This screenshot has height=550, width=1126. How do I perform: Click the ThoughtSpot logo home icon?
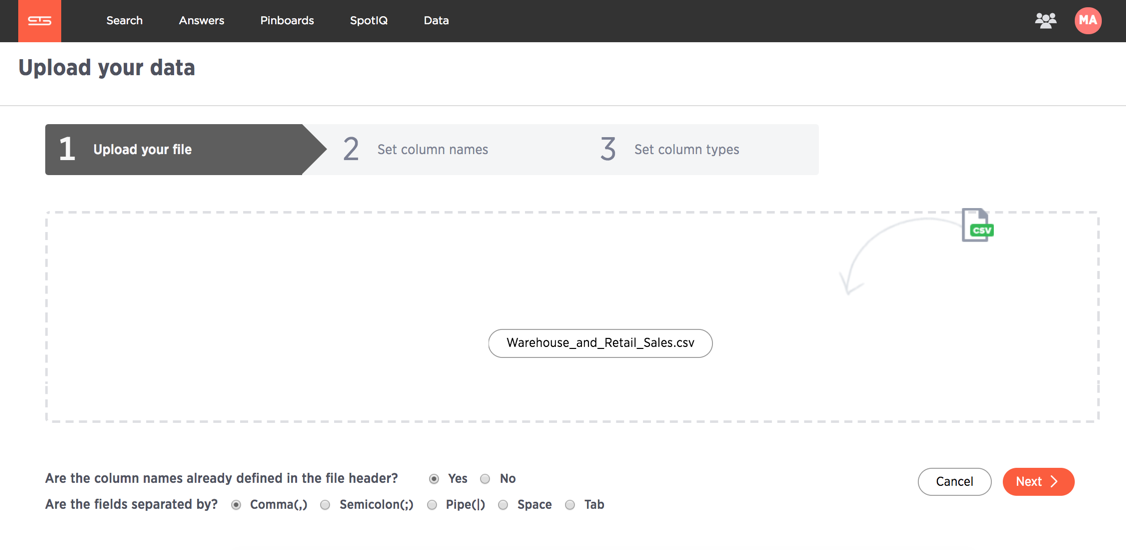(40, 21)
